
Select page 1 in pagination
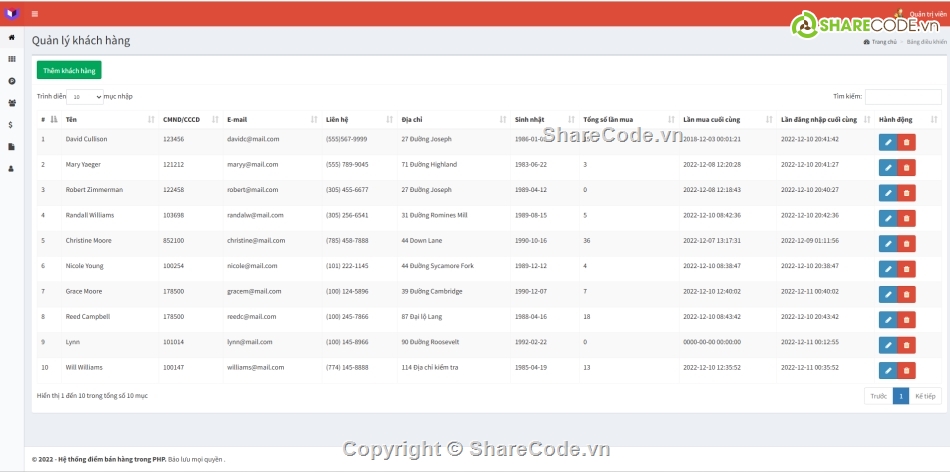click(x=900, y=396)
